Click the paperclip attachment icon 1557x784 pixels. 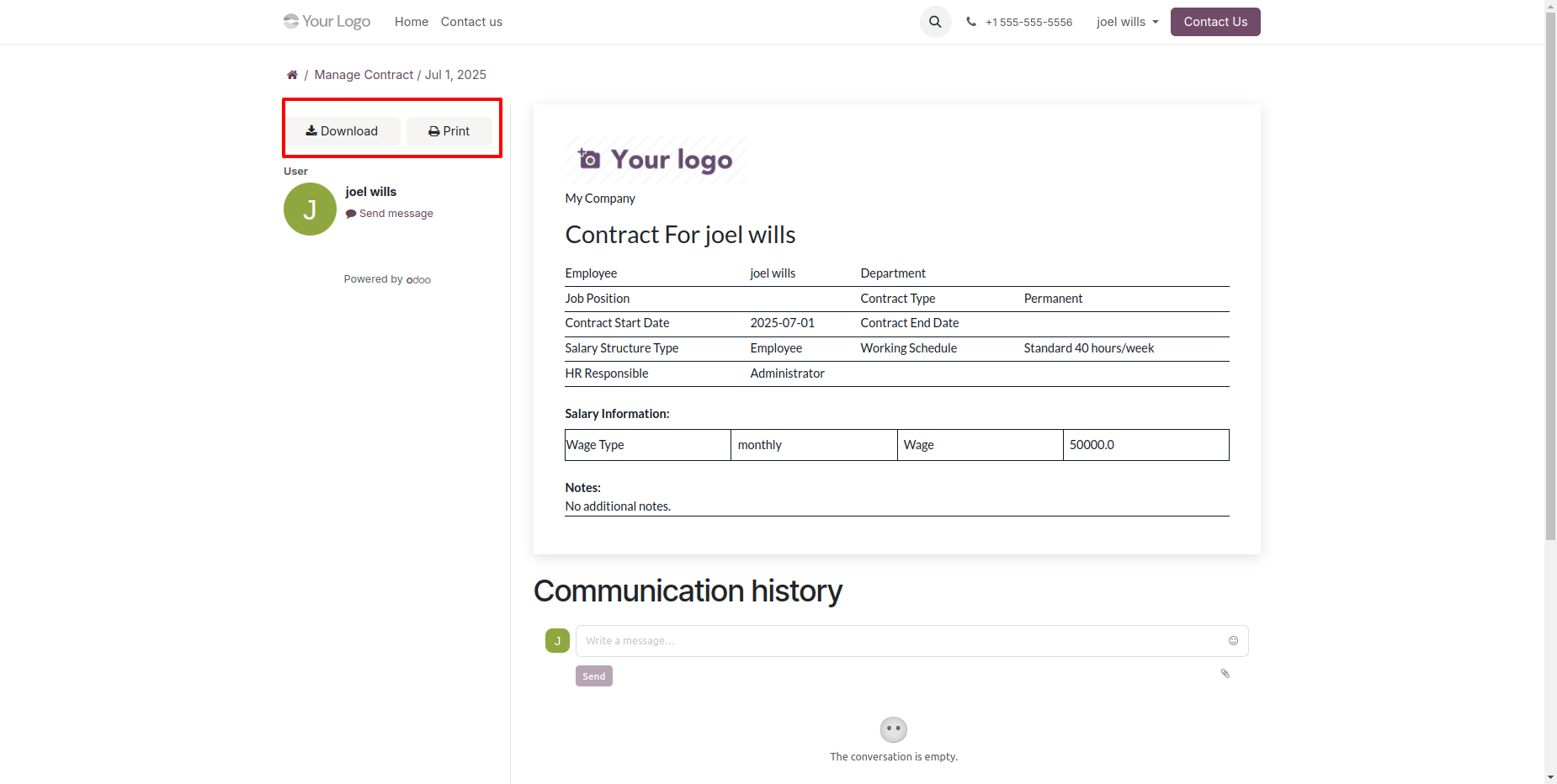[x=1225, y=674]
